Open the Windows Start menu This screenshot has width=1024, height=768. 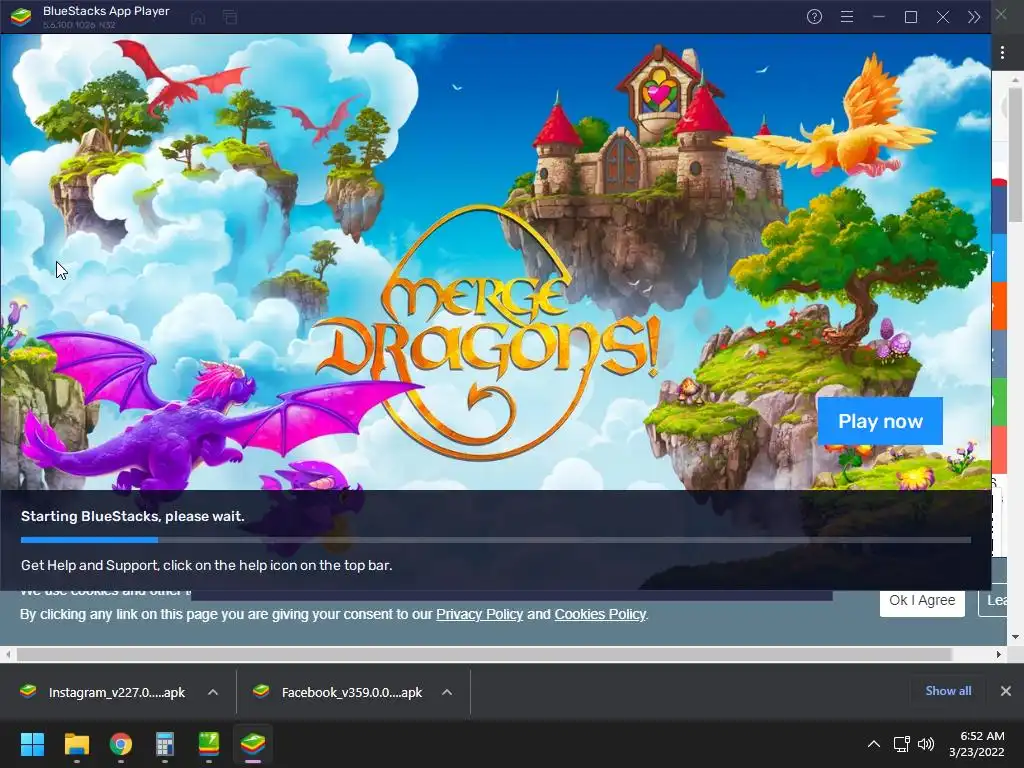coord(32,744)
